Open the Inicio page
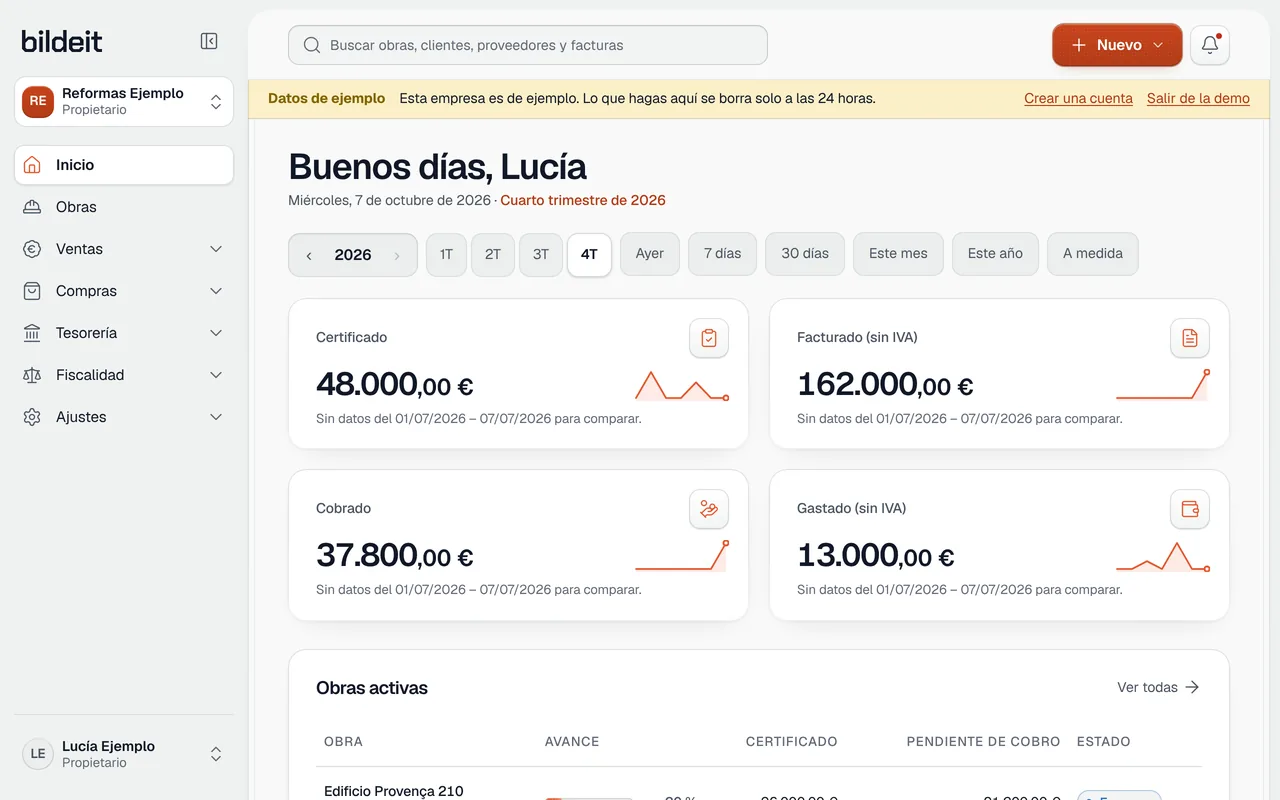The width and height of the screenshot is (1280, 800). [x=124, y=165]
